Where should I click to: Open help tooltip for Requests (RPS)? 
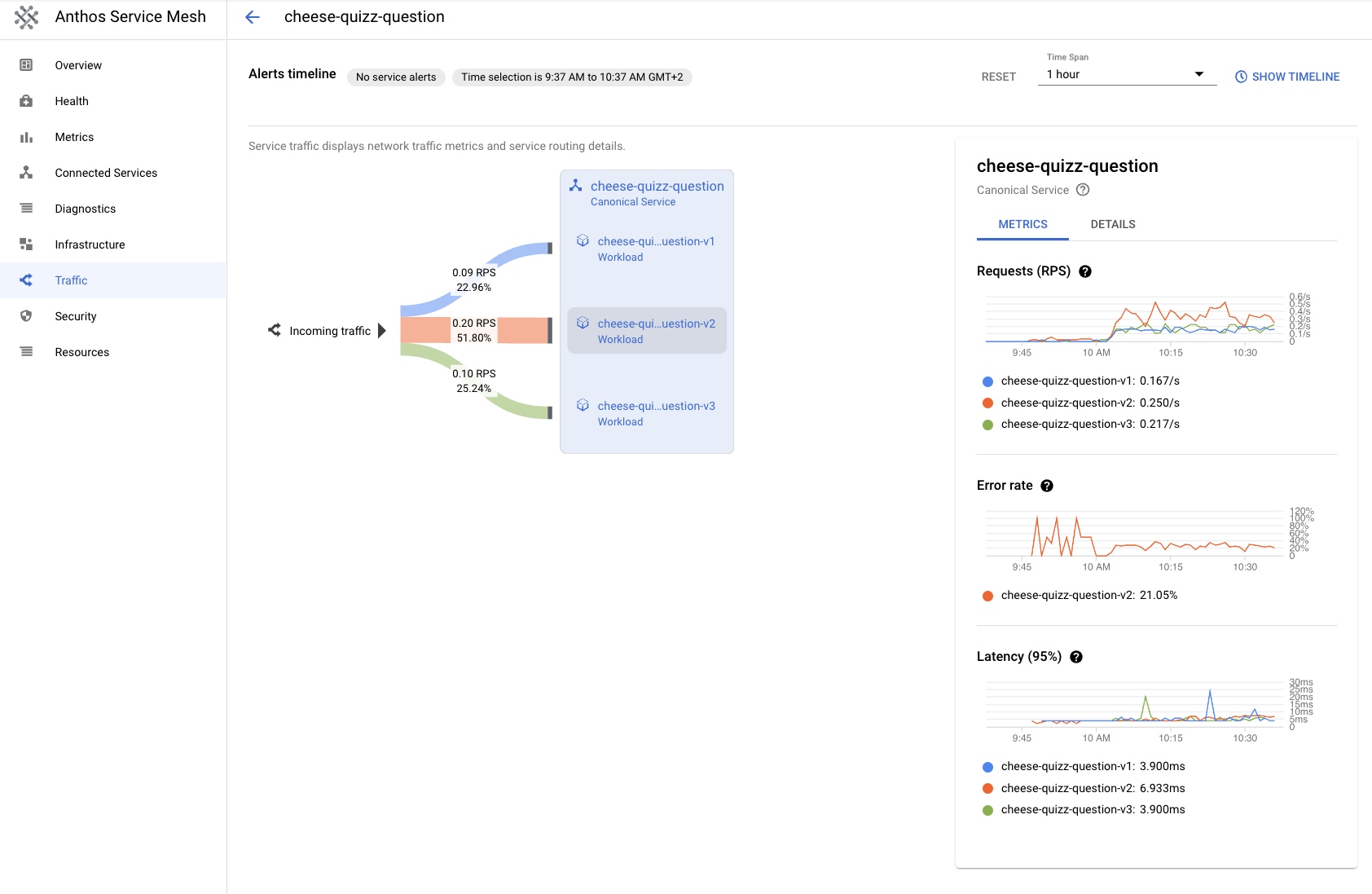(x=1085, y=271)
